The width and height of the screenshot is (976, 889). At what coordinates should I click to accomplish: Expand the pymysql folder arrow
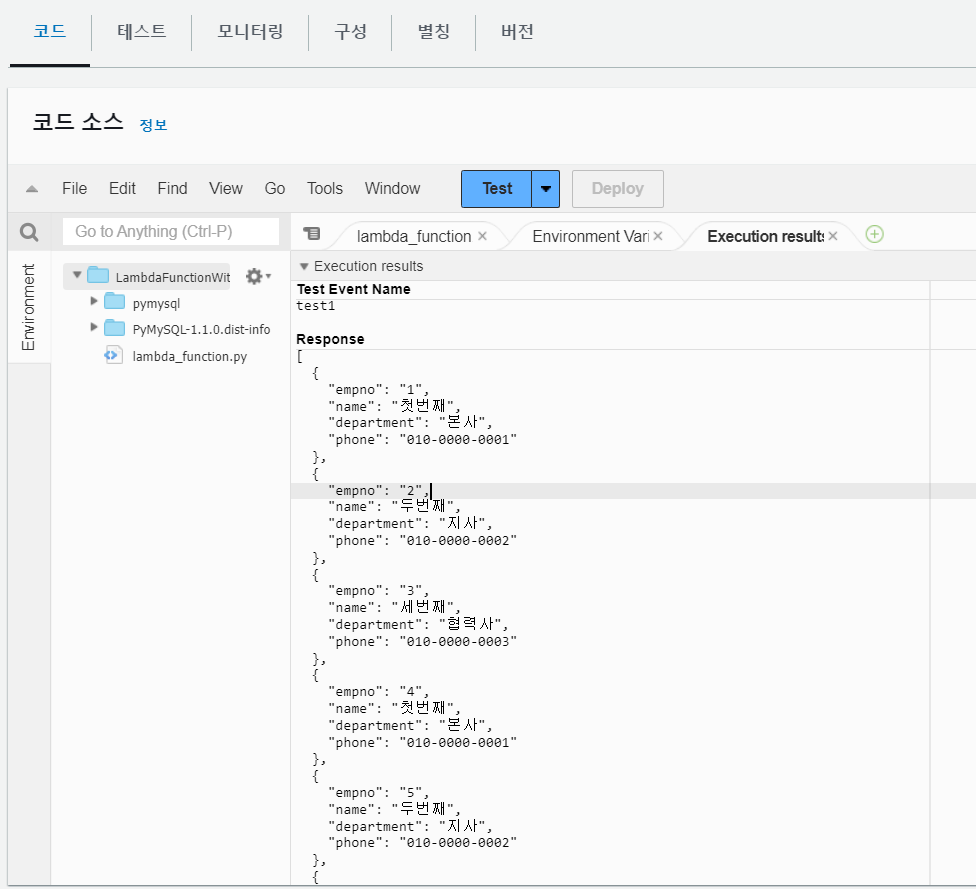coord(94,301)
